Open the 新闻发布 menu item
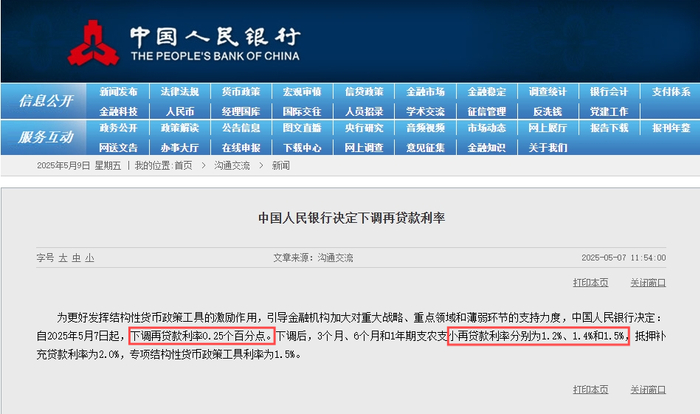The height and width of the screenshot is (414, 700). [x=118, y=92]
